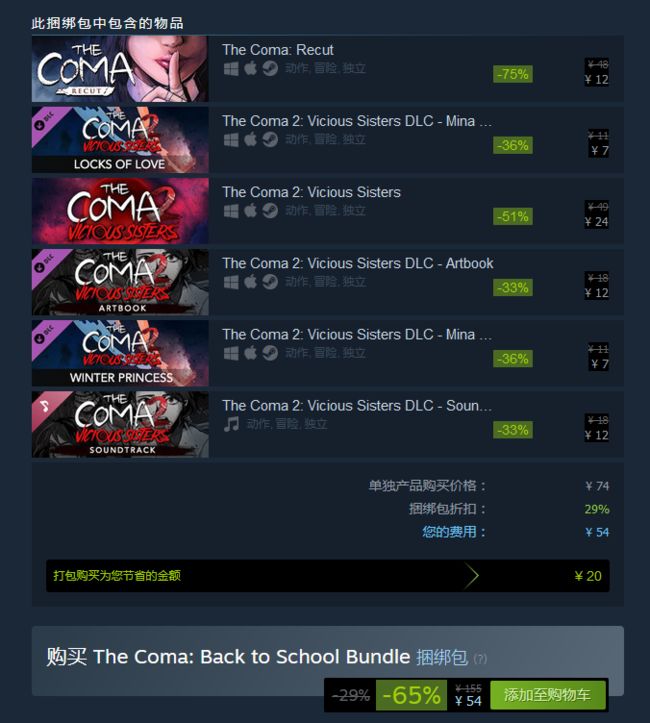Viewport: 650px width, 723px height.
Task: Click the ¥ 20 bundle savings bar
Action: tap(328, 575)
